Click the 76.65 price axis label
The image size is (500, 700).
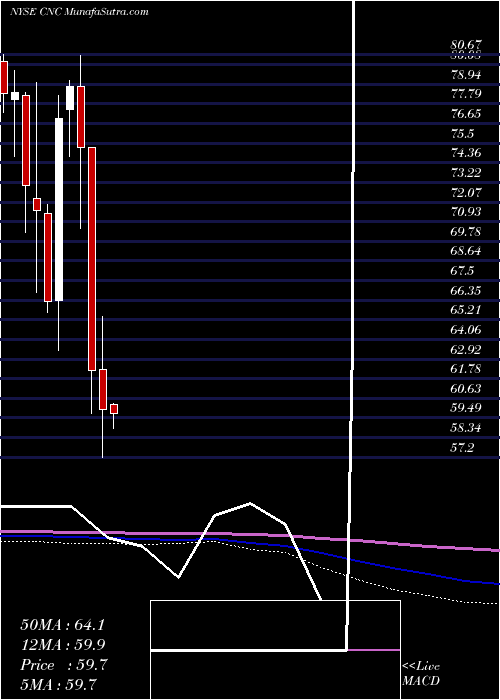click(466, 114)
